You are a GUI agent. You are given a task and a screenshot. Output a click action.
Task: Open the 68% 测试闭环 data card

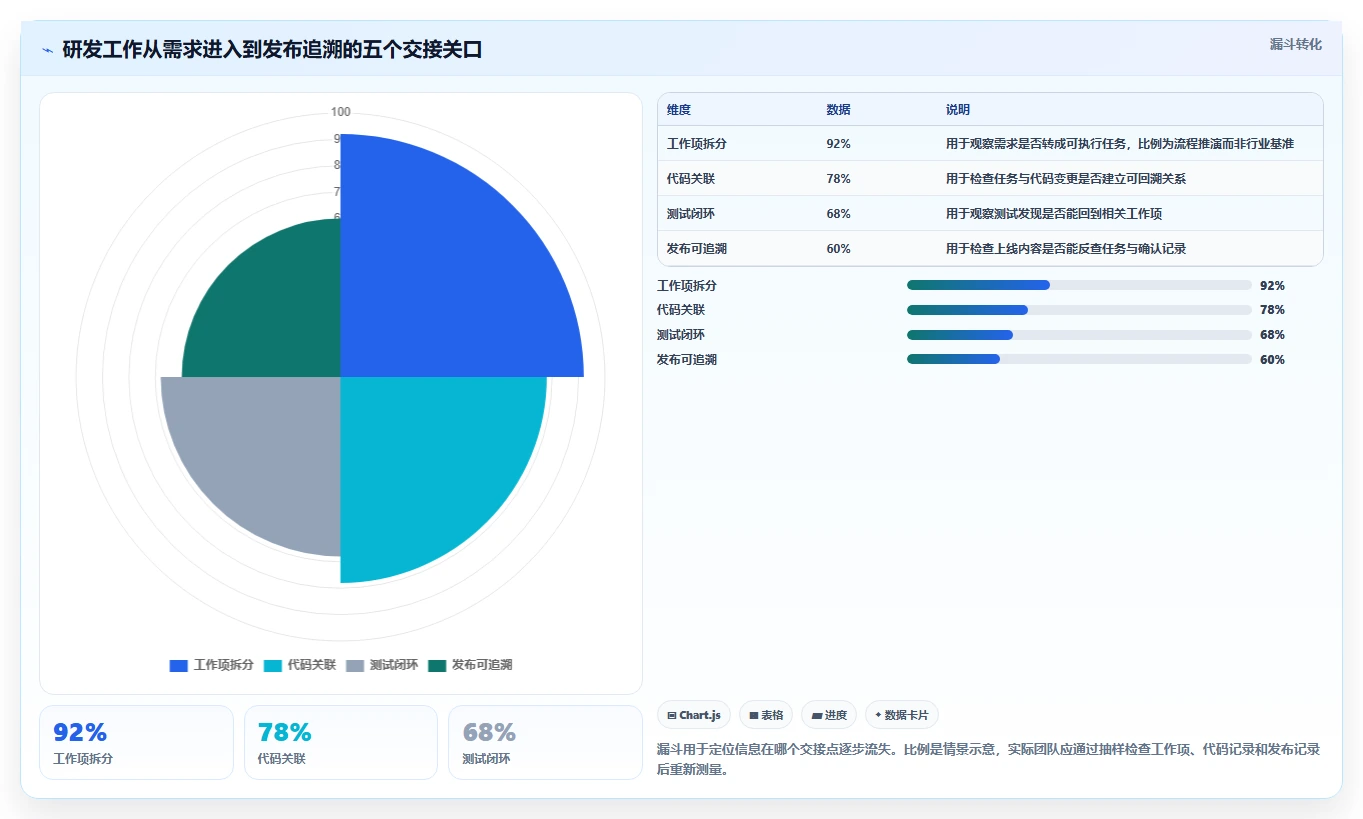click(x=545, y=743)
